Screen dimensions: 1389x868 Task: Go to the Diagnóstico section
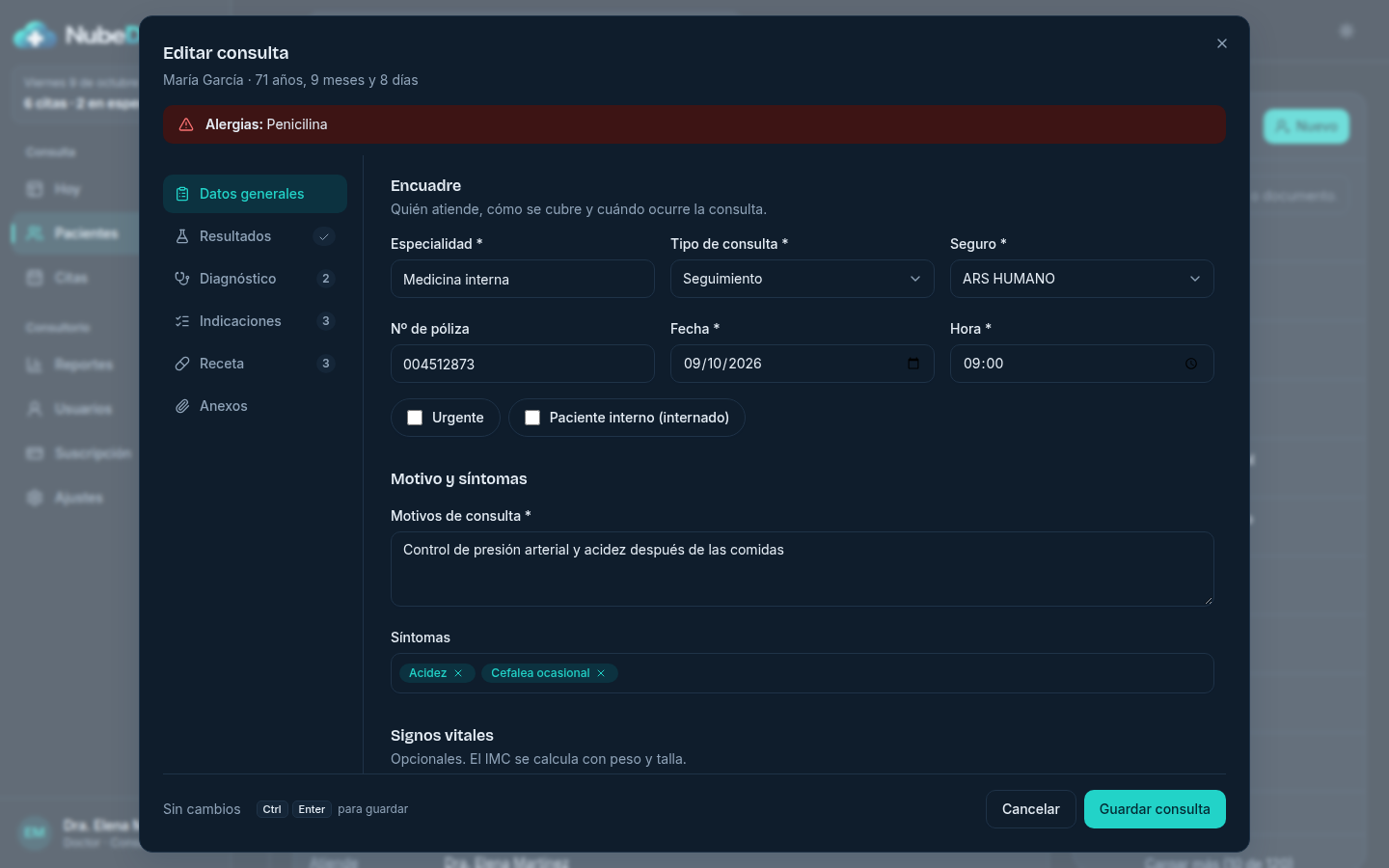255,279
